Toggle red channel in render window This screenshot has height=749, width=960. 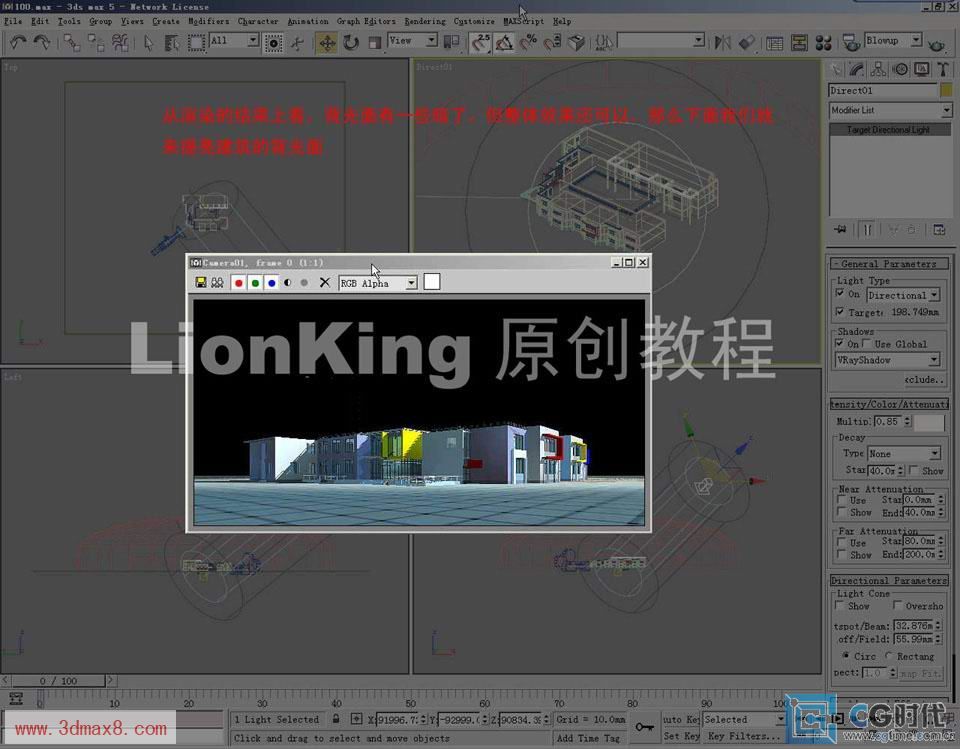[x=238, y=282]
